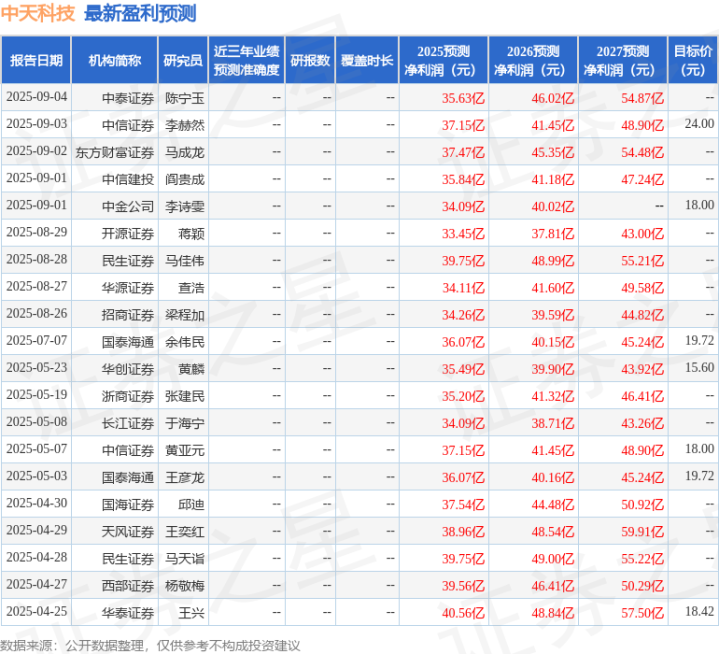The image size is (719, 654).
Task: Click the 中天科技 stock name title
Action: 38,14
